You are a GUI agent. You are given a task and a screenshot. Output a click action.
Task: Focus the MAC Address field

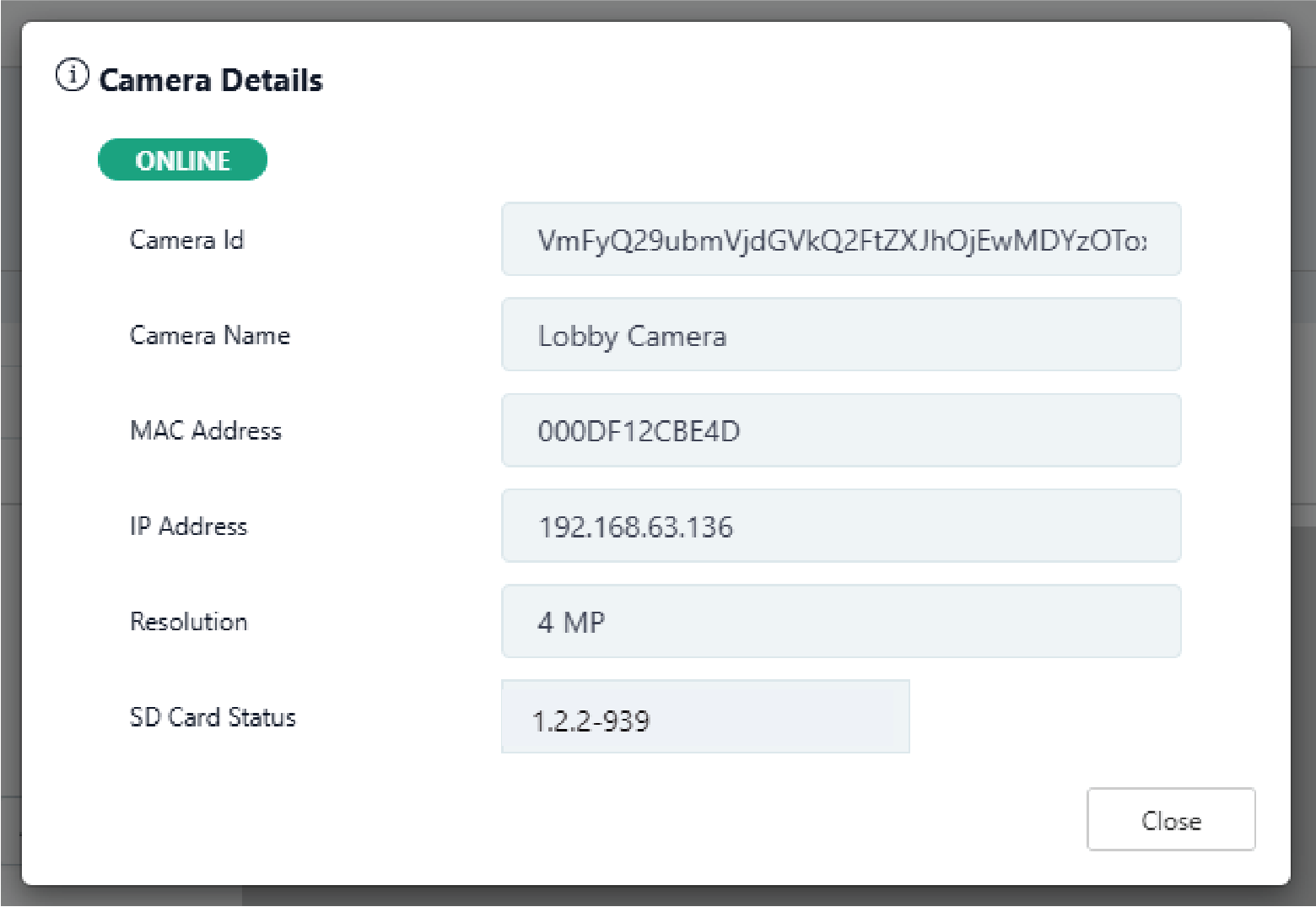coord(840,430)
